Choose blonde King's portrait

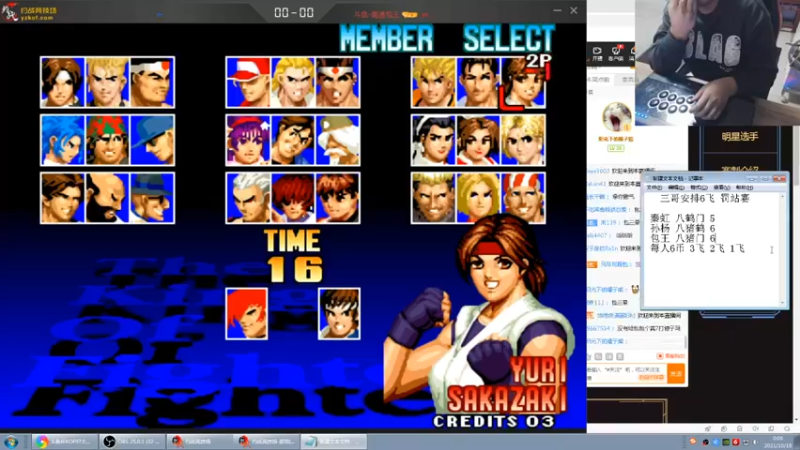pos(523,140)
